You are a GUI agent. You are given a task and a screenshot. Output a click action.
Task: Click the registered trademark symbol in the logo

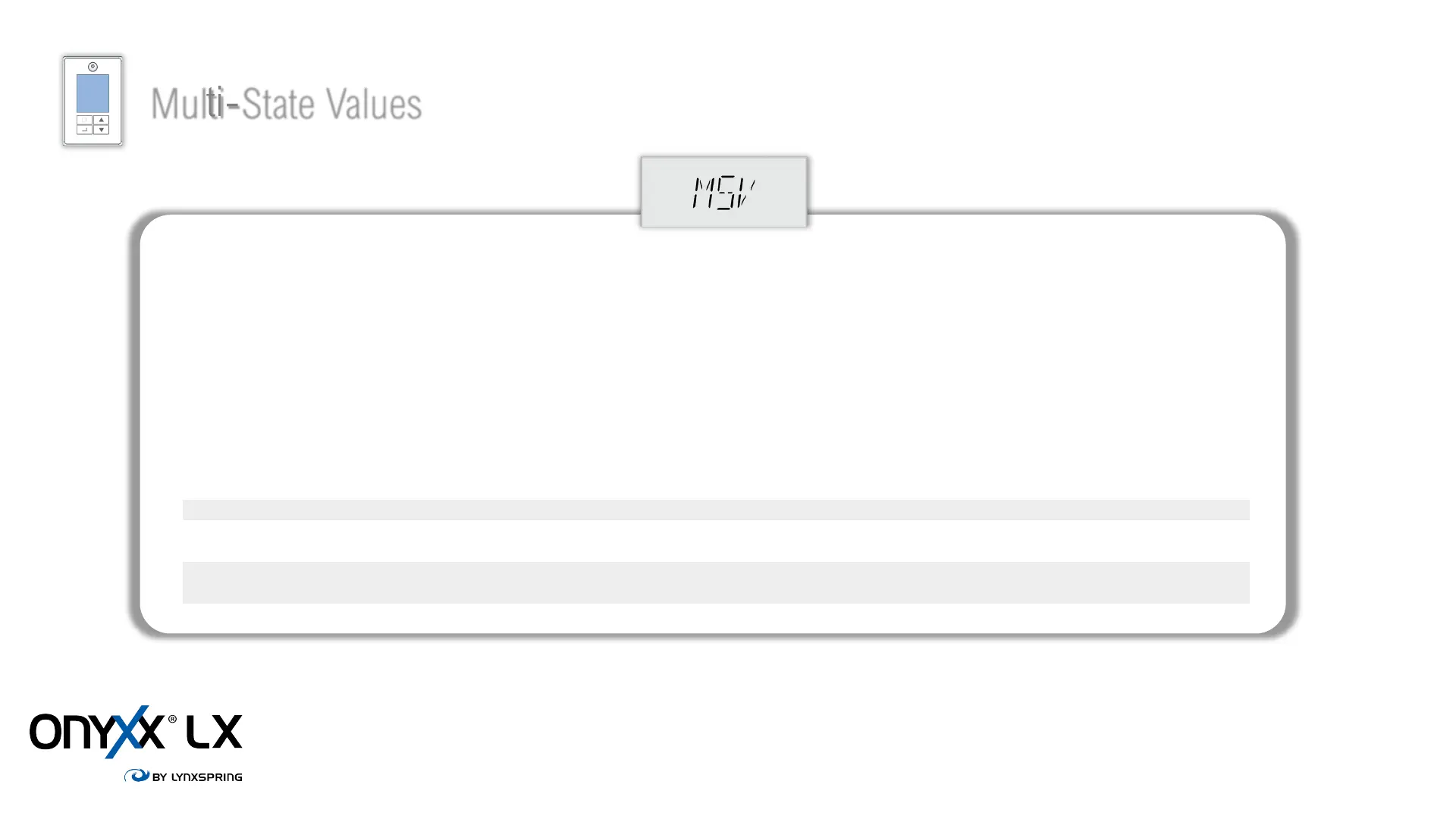(x=172, y=719)
